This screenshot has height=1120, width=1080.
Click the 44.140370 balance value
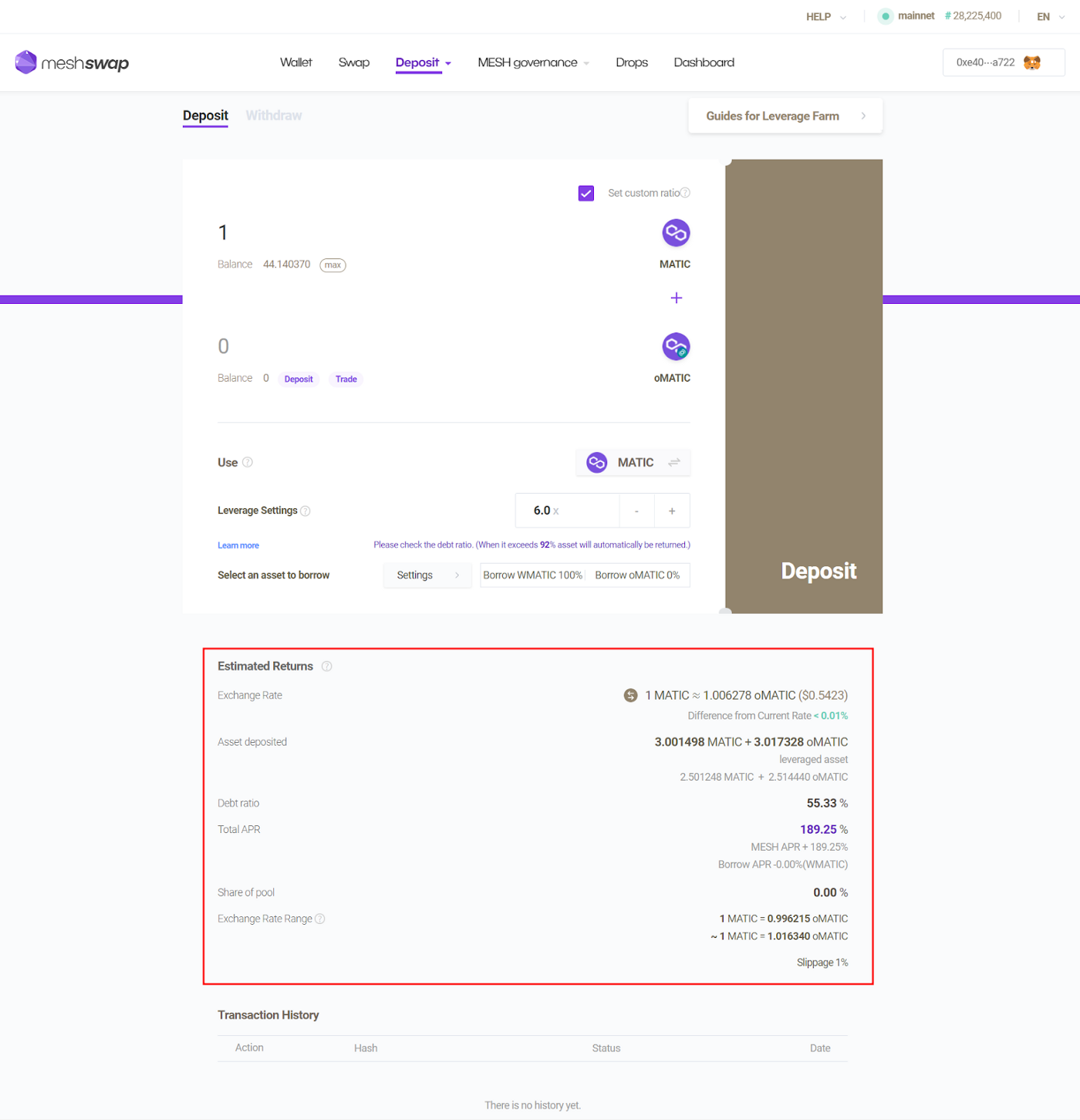287,264
